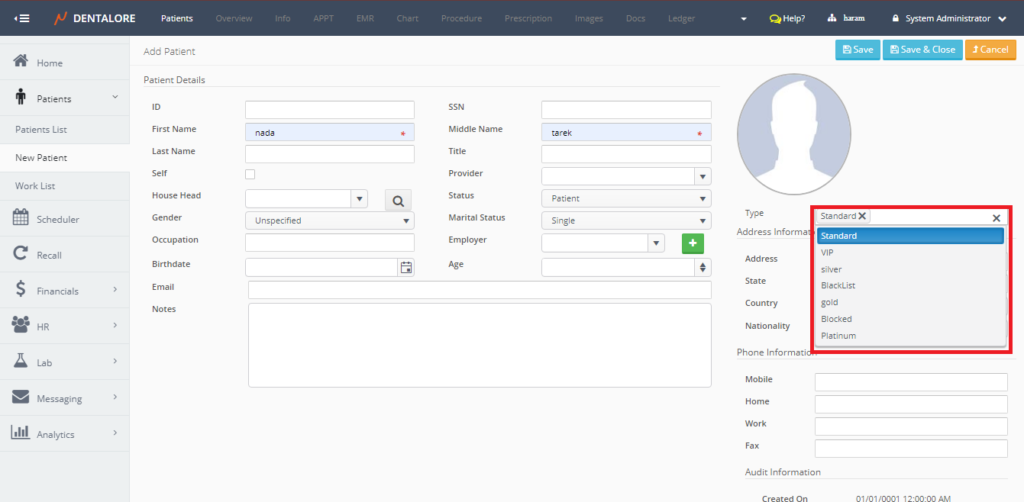The width and height of the screenshot is (1024, 502).
Task: Open the Help chat bubble link
Action: pyautogui.click(x=787, y=19)
